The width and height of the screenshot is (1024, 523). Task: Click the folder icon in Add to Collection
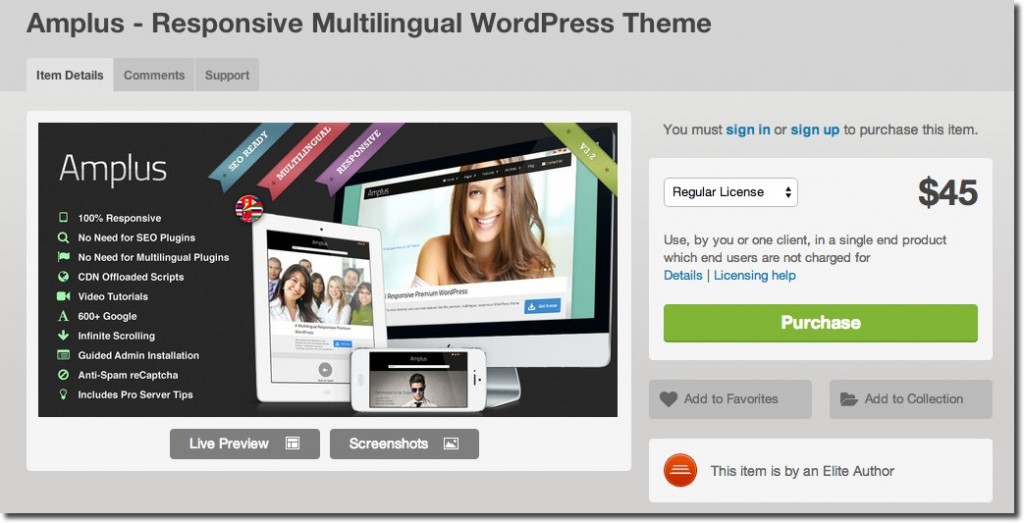[x=848, y=399]
